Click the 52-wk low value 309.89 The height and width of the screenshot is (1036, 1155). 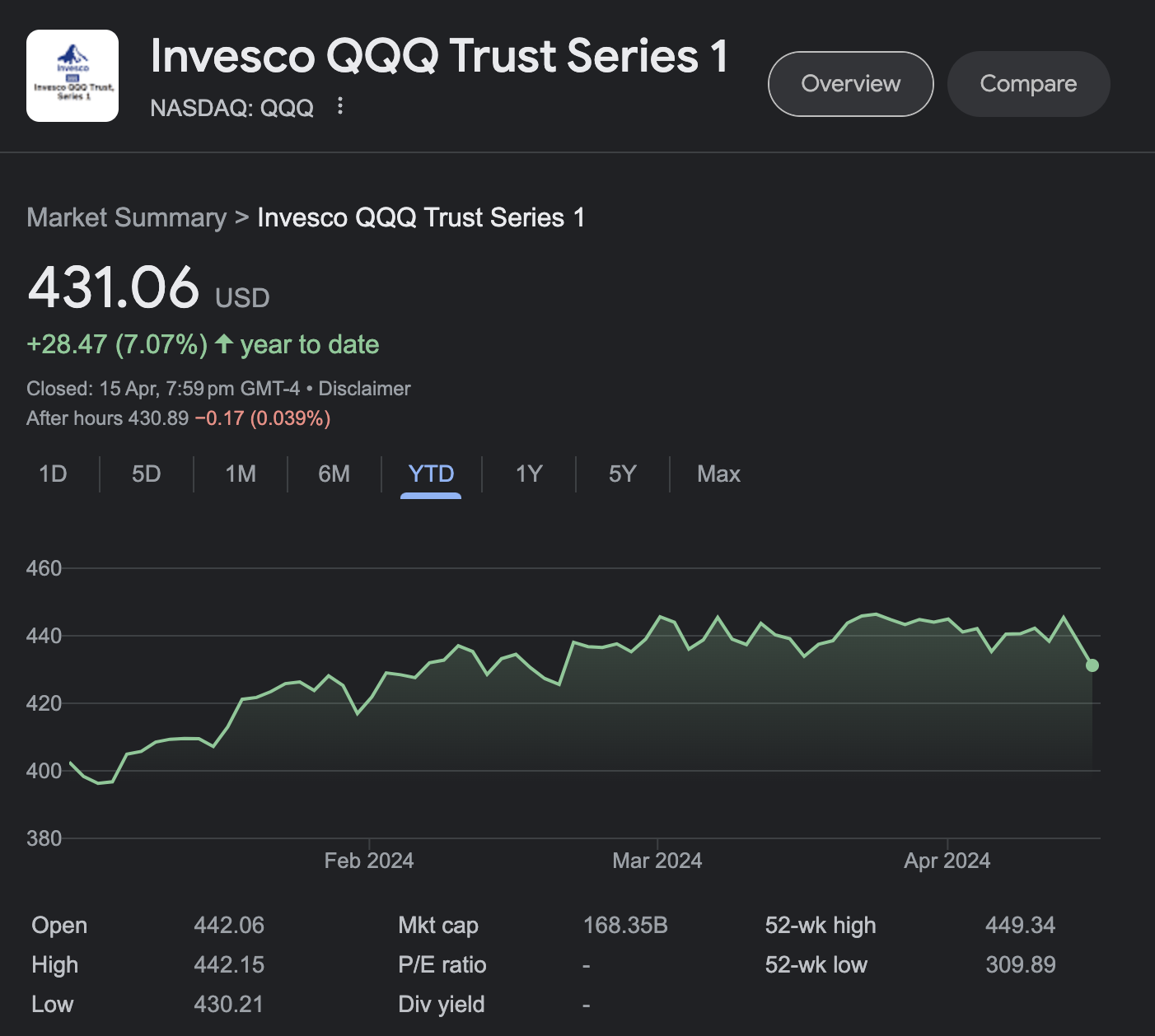(1020, 965)
